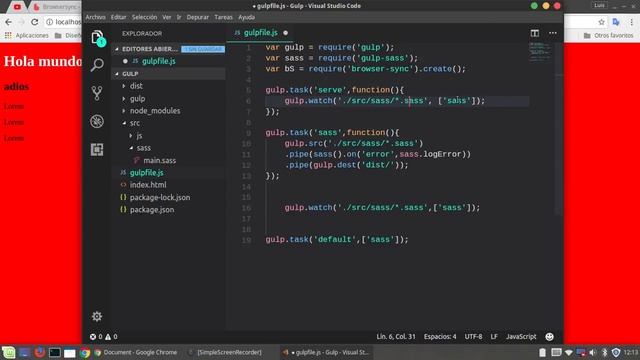Open the Depurar menu
640x360 pixels.
198,17
